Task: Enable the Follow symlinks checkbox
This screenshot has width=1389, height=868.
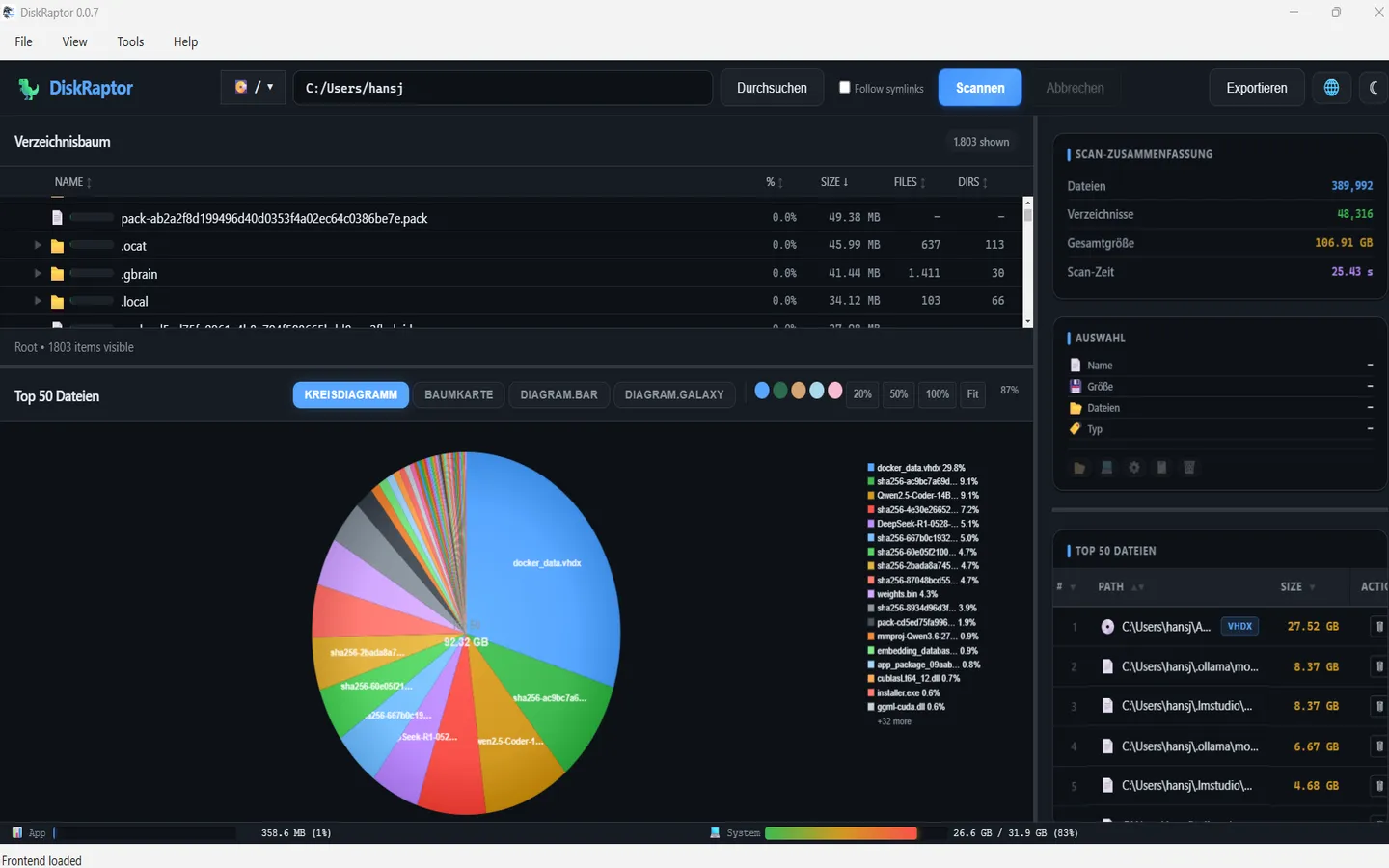Action: point(845,88)
